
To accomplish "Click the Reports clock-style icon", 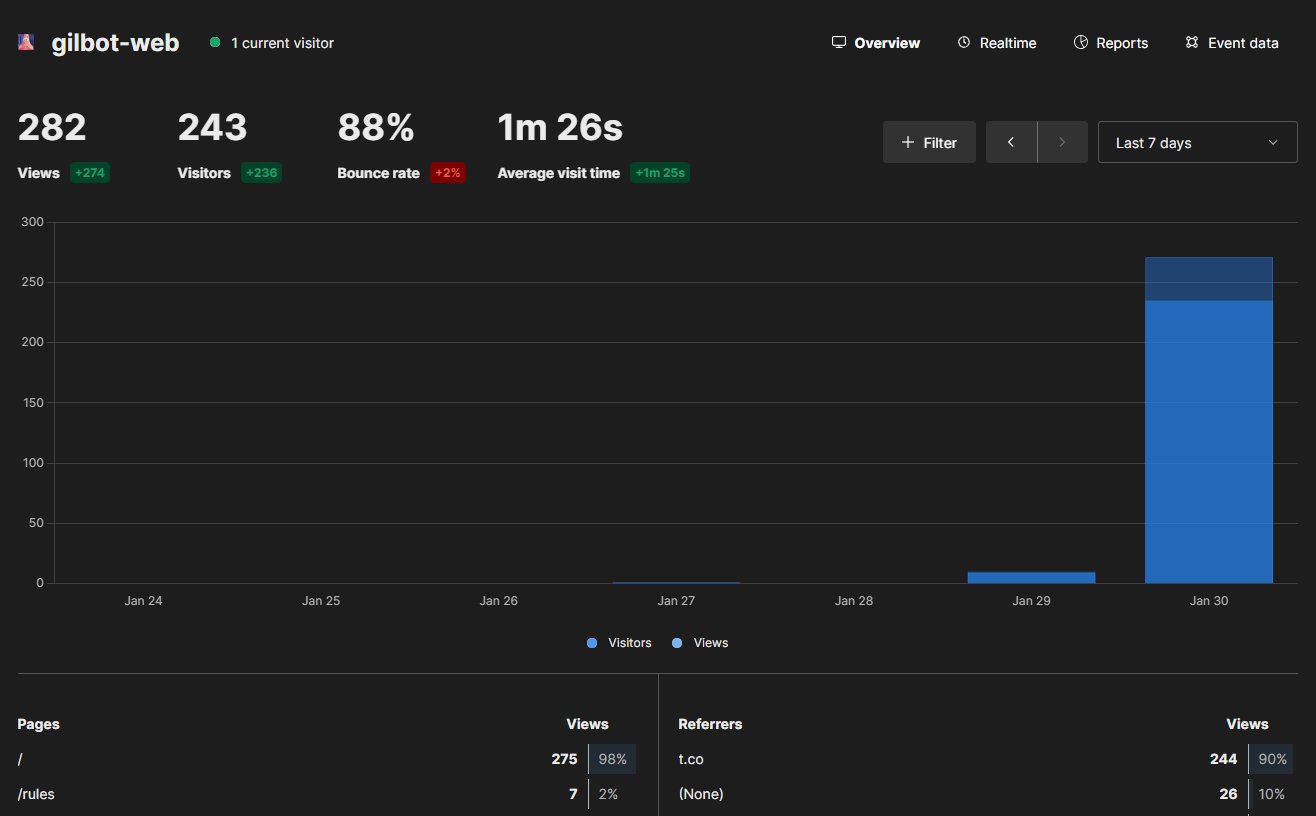I will click(x=1080, y=42).
